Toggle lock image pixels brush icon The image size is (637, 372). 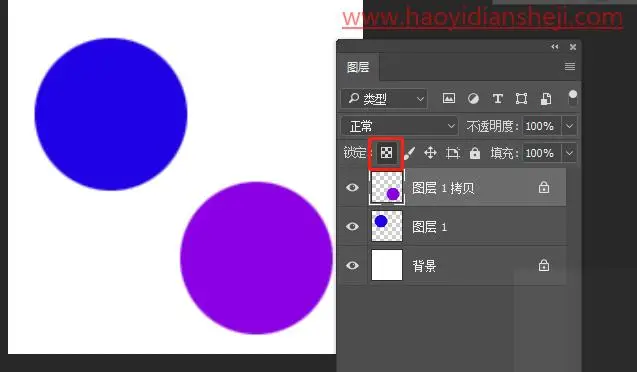pyautogui.click(x=409, y=153)
